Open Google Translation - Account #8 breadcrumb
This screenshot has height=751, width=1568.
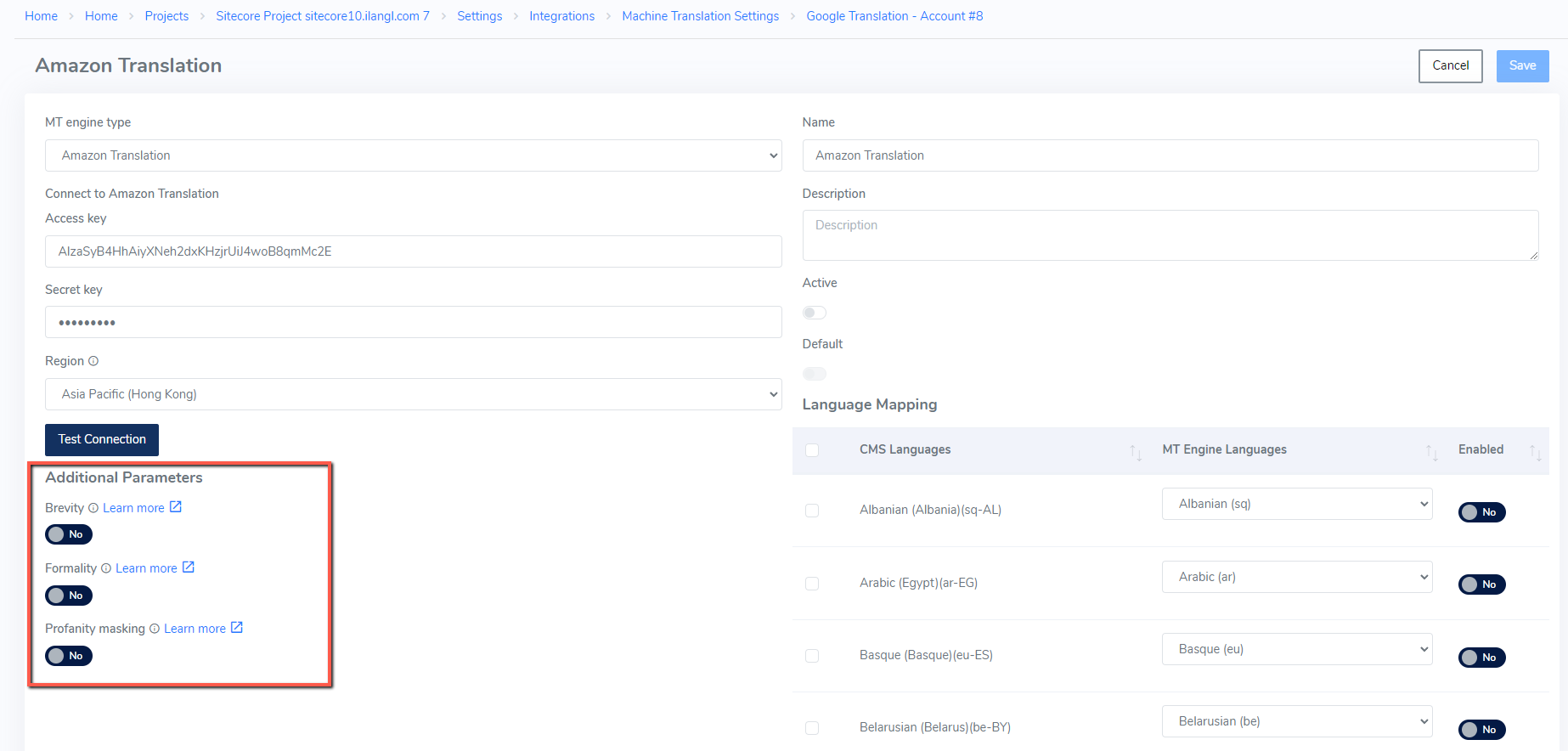(894, 16)
